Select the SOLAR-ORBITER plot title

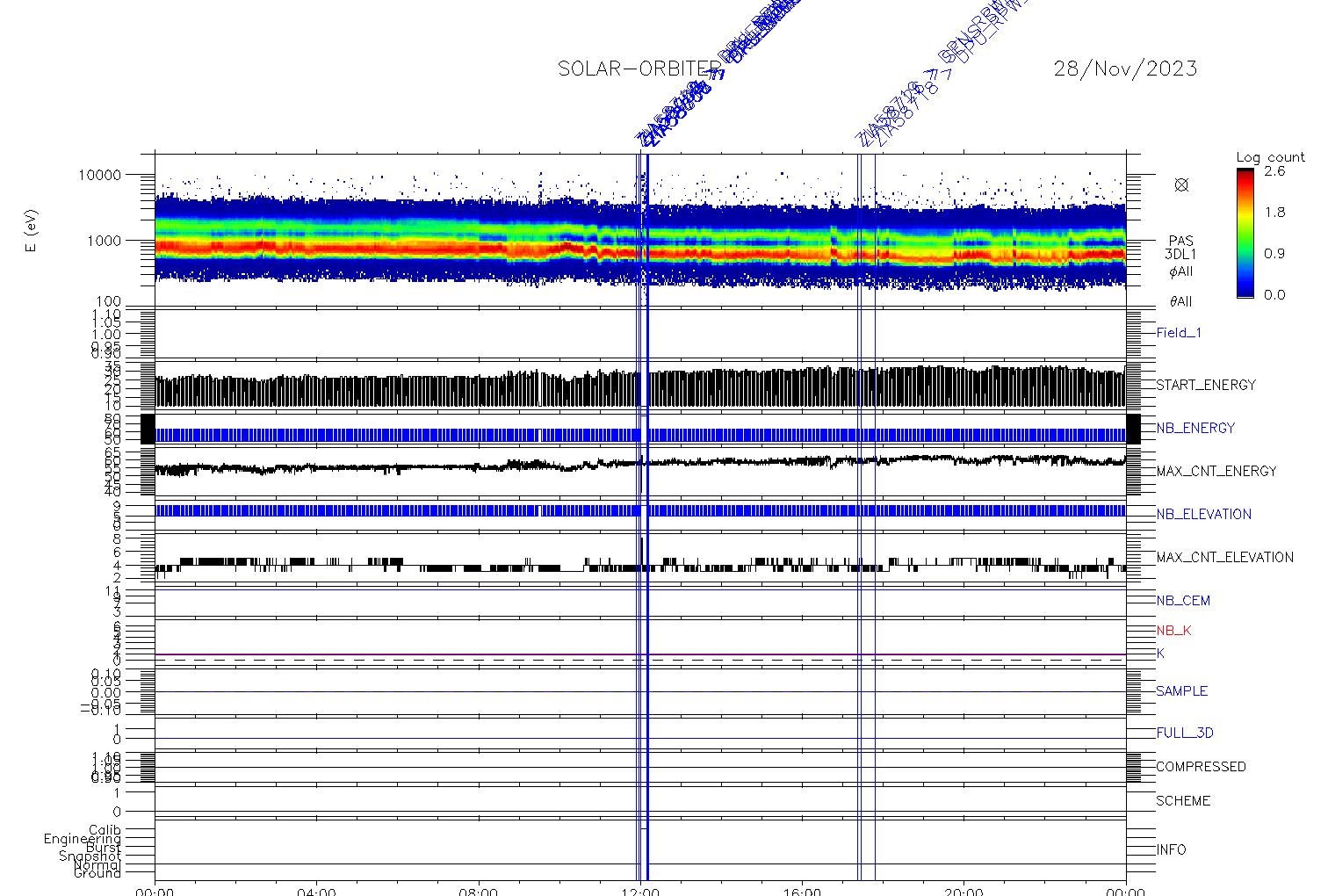coord(639,69)
